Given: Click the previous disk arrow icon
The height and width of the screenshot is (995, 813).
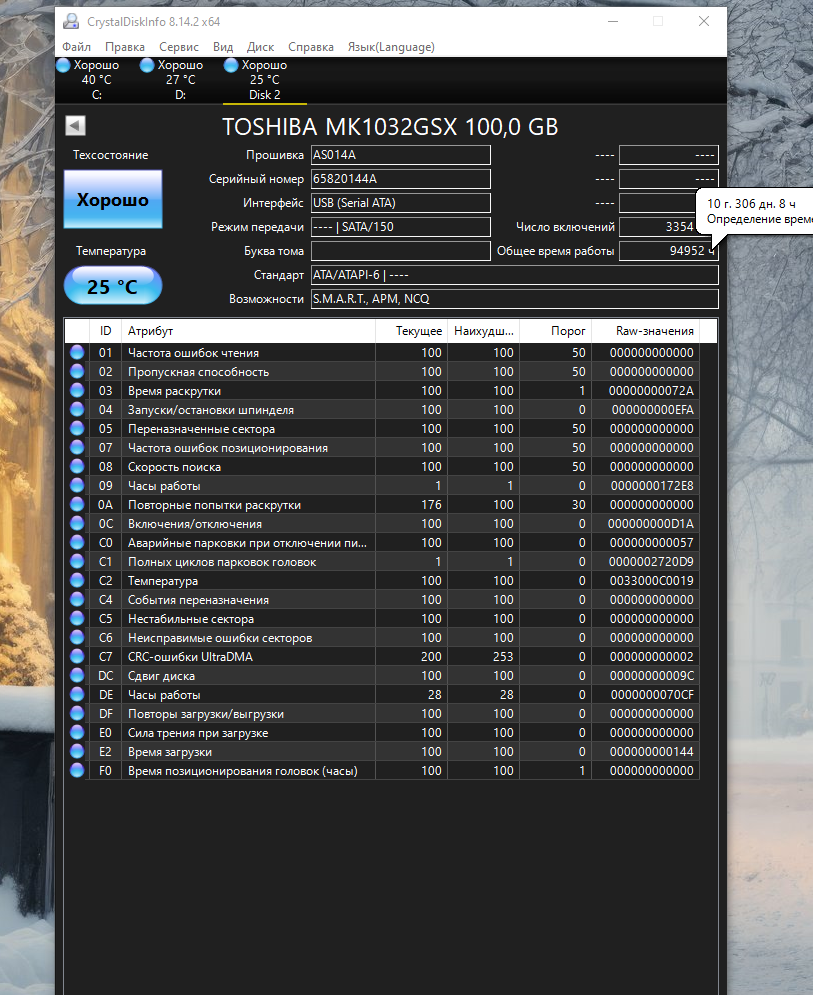Looking at the screenshot, I should [75, 125].
